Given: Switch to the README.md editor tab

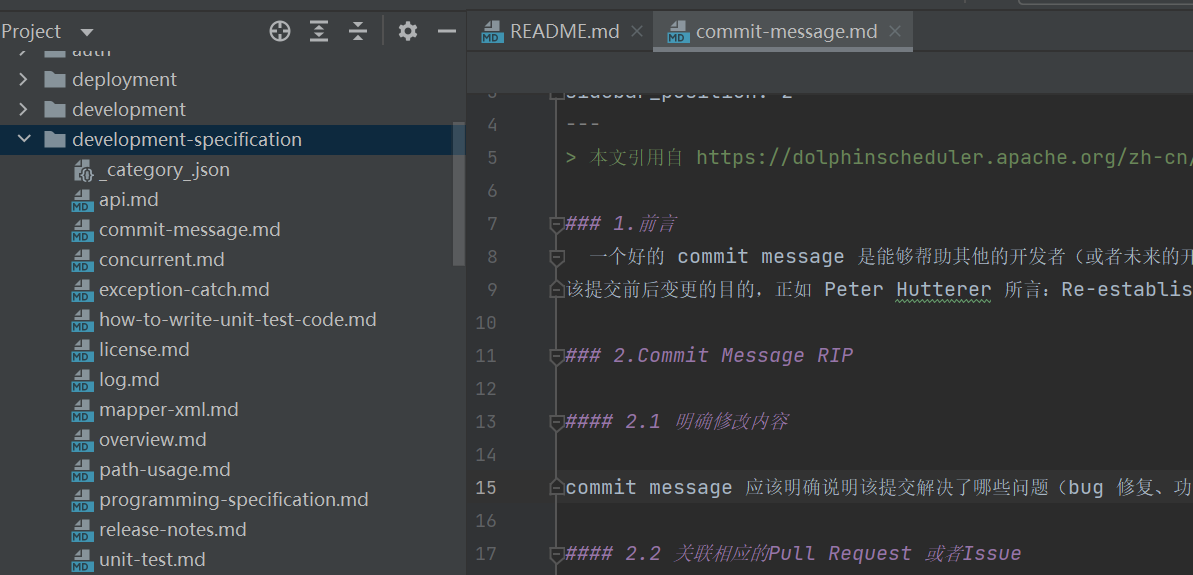Looking at the screenshot, I should pos(565,31).
